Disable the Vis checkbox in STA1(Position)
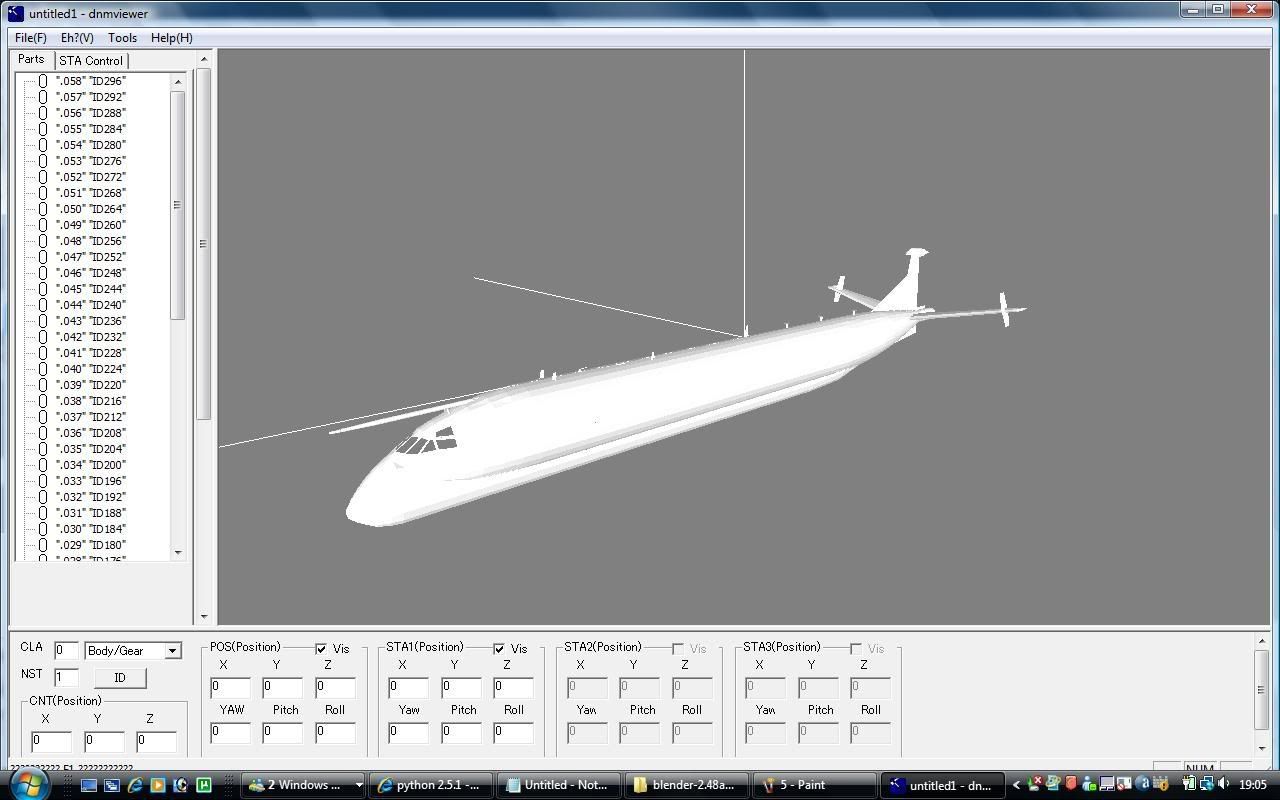Image resolution: width=1280 pixels, height=800 pixels. tap(499, 648)
